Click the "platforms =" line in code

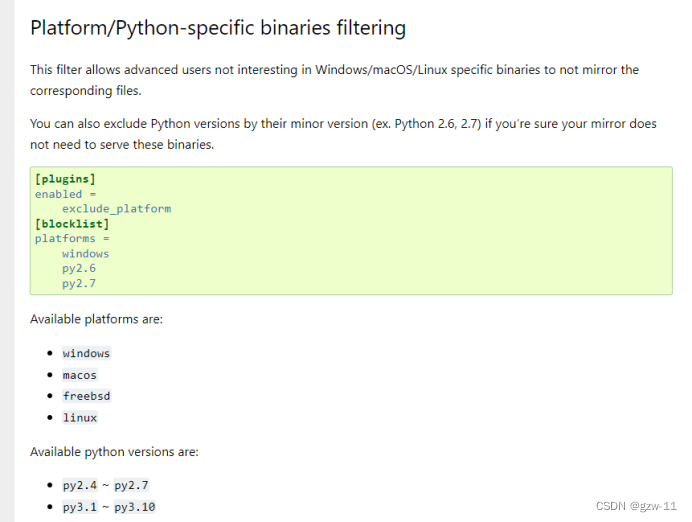point(72,239)
